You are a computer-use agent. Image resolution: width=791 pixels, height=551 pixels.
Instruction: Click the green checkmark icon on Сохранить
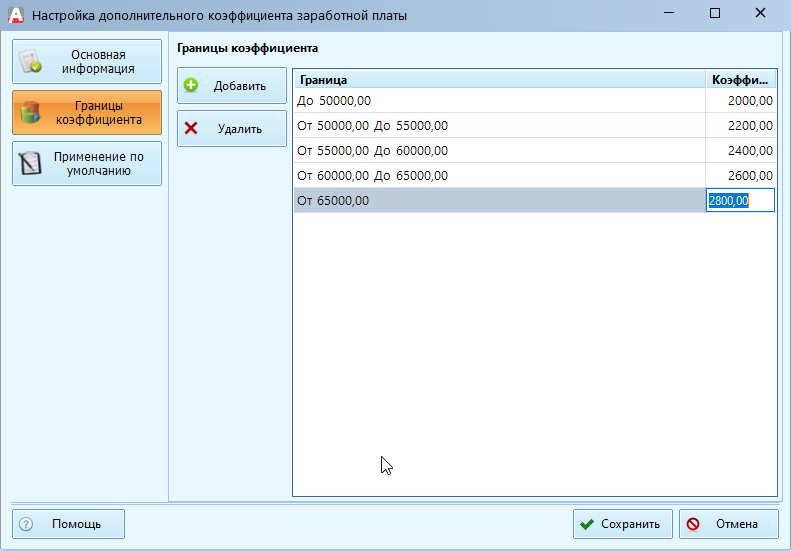tap(587, 524)
